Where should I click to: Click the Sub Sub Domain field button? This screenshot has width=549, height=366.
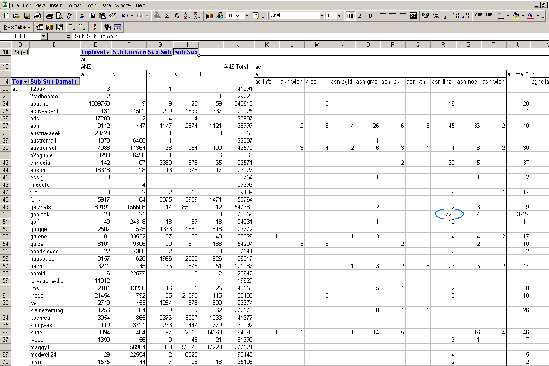[x=54, y=82]
